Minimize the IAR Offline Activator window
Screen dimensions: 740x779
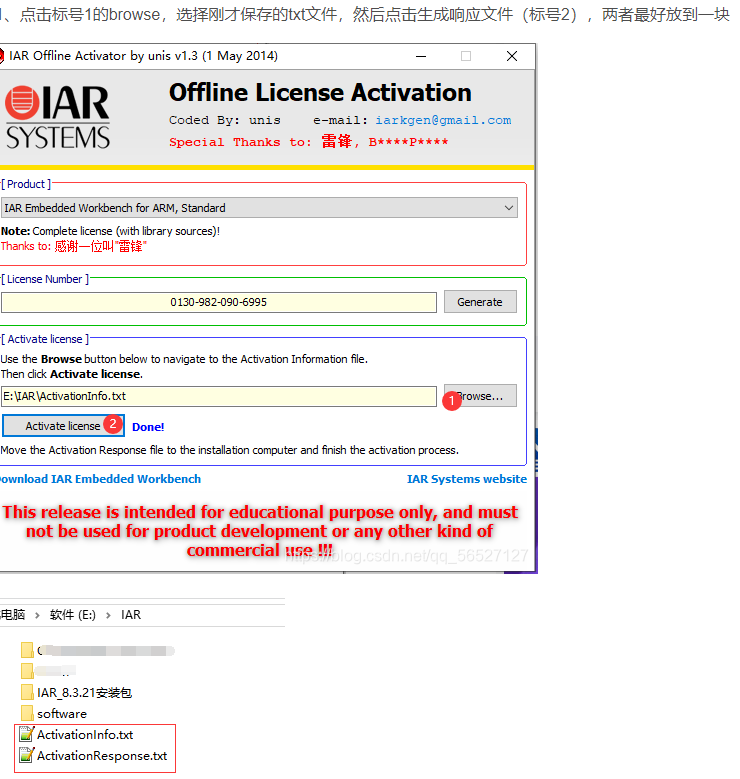421,56
